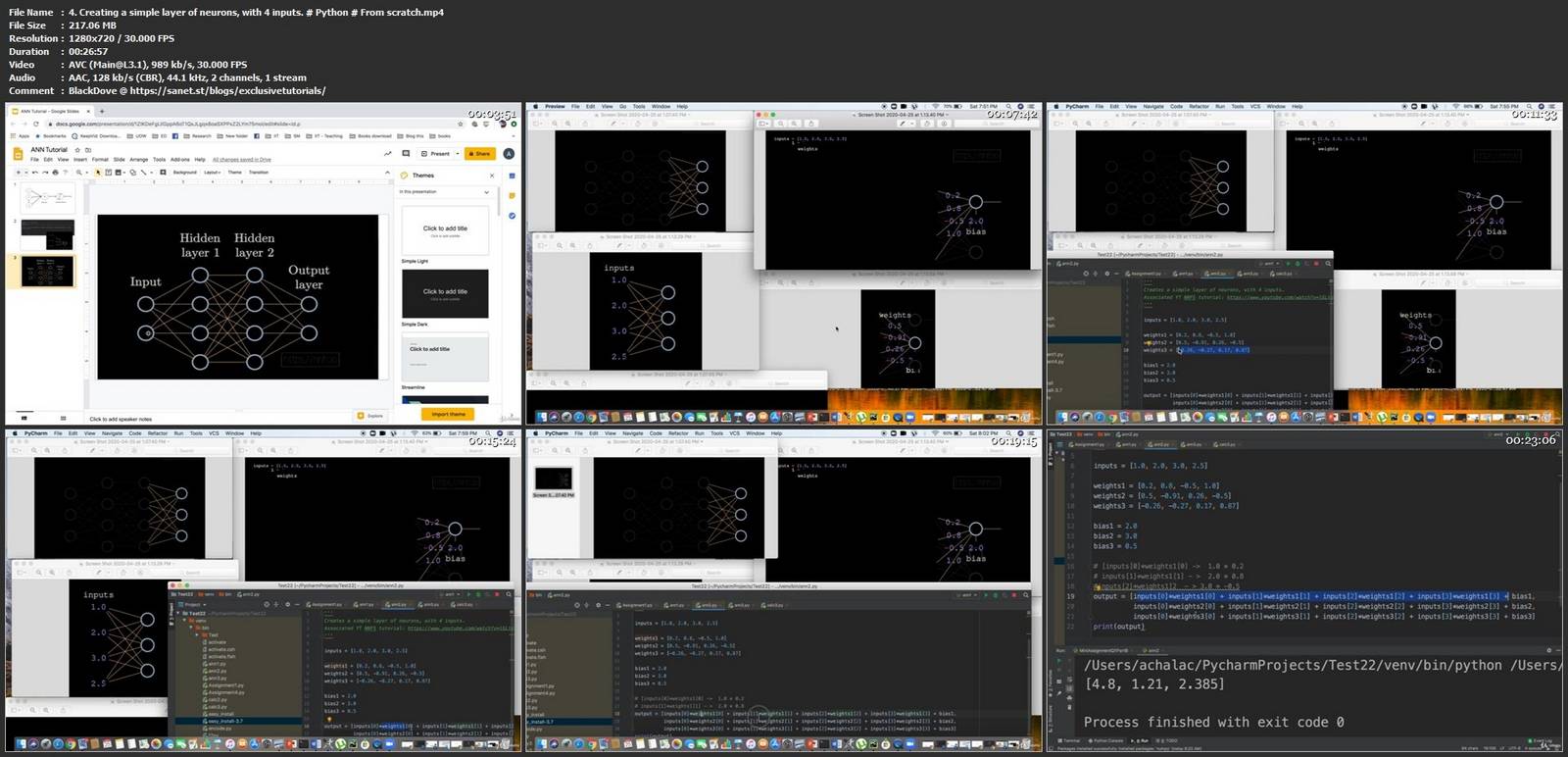The height and width of the screenshot is (757, 1568).
Task: Select the Simple Light theme card
Action: coord(445,229)
